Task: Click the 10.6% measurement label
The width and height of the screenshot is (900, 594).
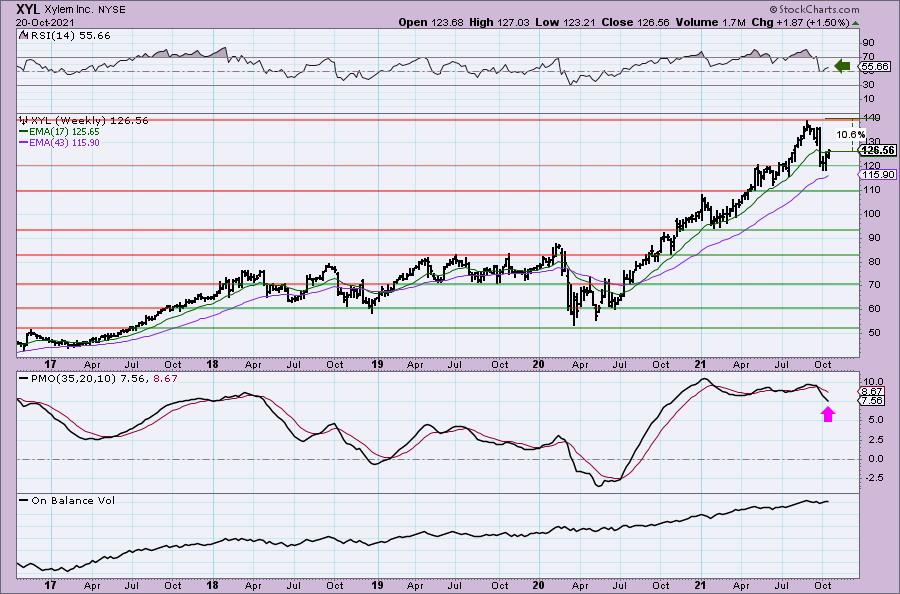Action: [851, 134]
